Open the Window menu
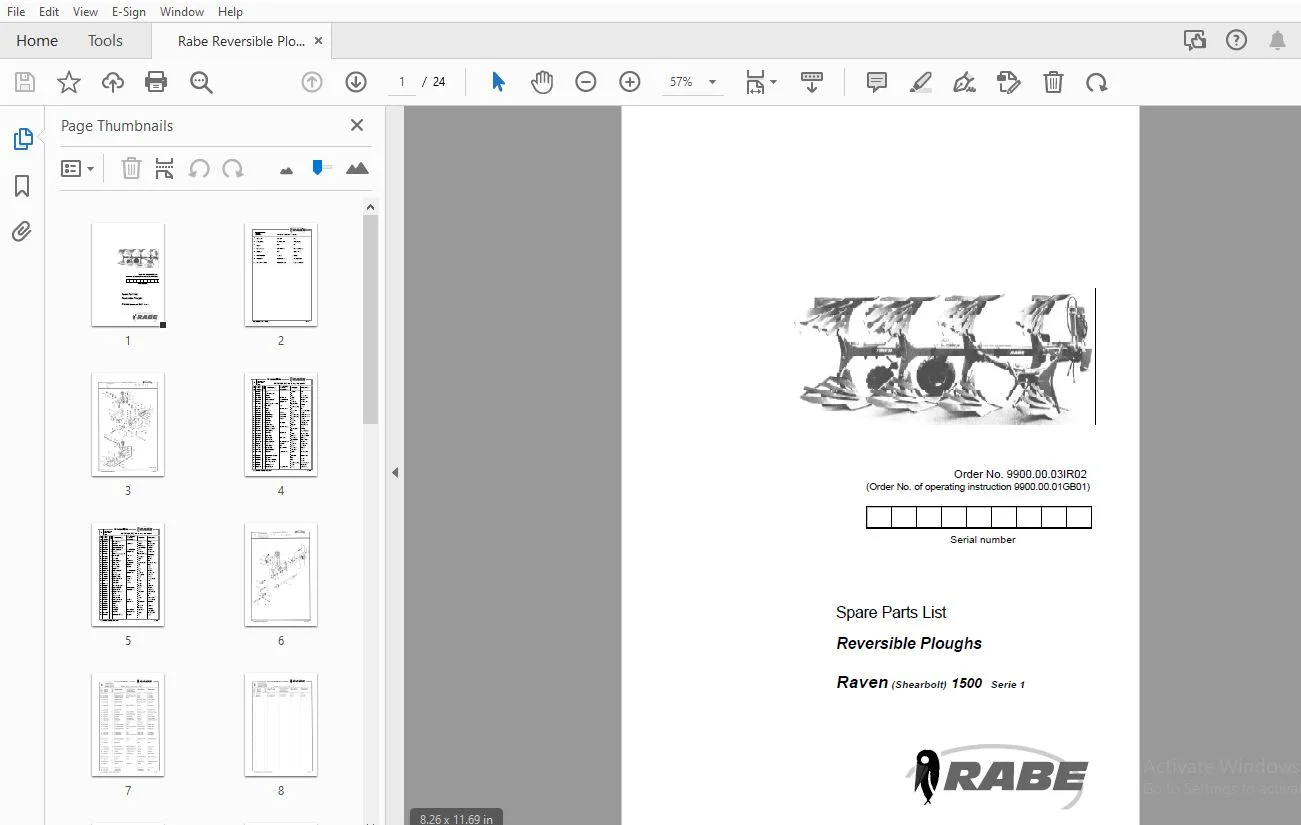Viewport: 1301px width, 825px height. (182, 11)
